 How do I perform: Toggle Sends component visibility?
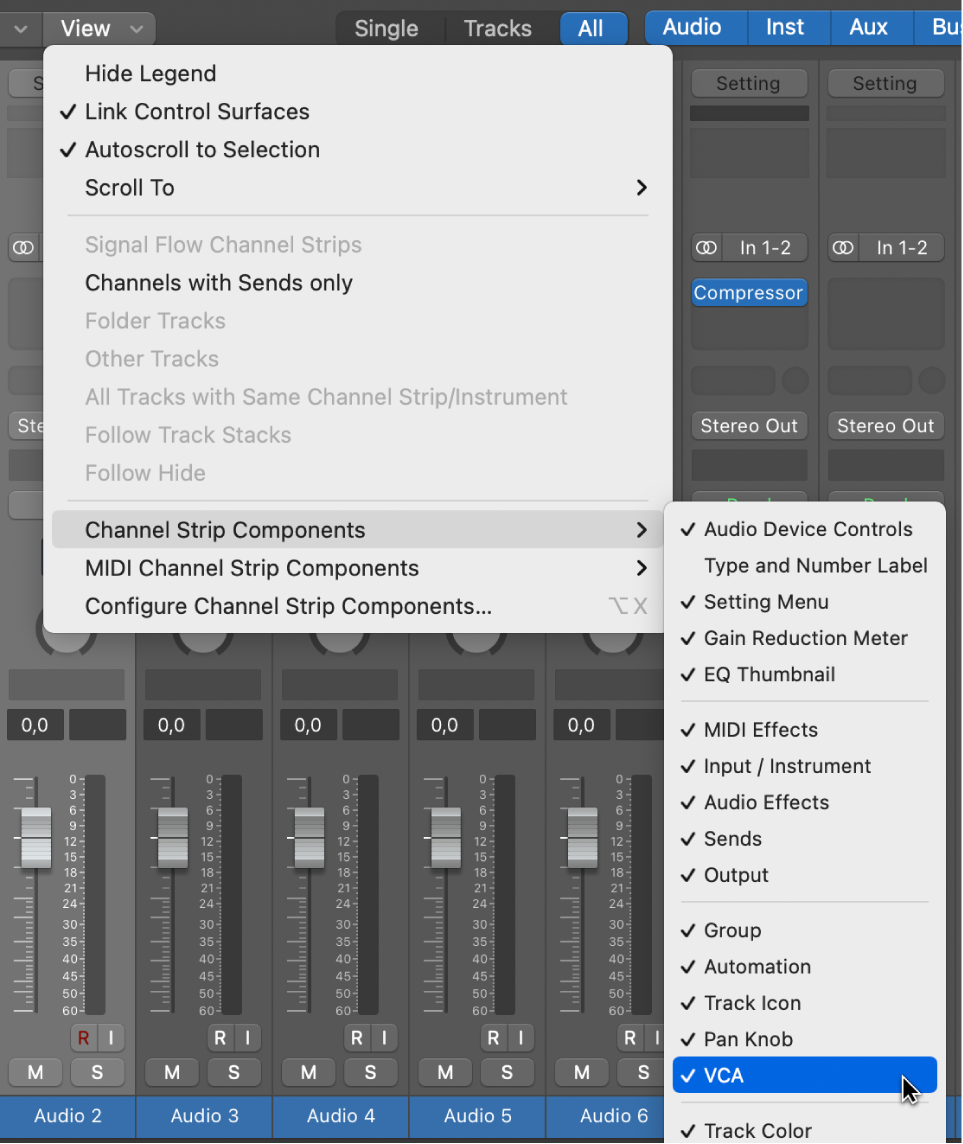(x=805, y=839)
